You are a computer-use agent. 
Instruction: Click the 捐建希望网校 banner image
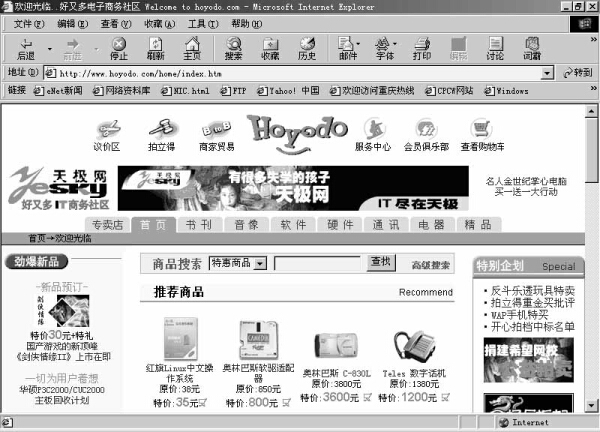528,360
